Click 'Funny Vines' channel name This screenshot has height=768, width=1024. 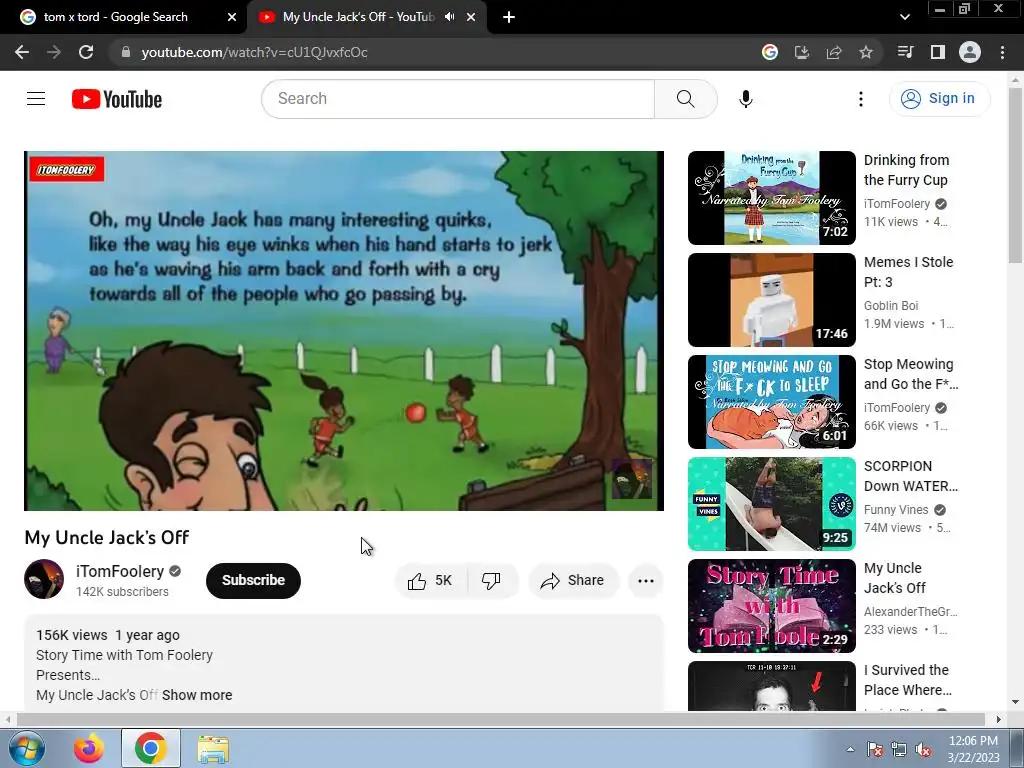(x=896, y=510)
